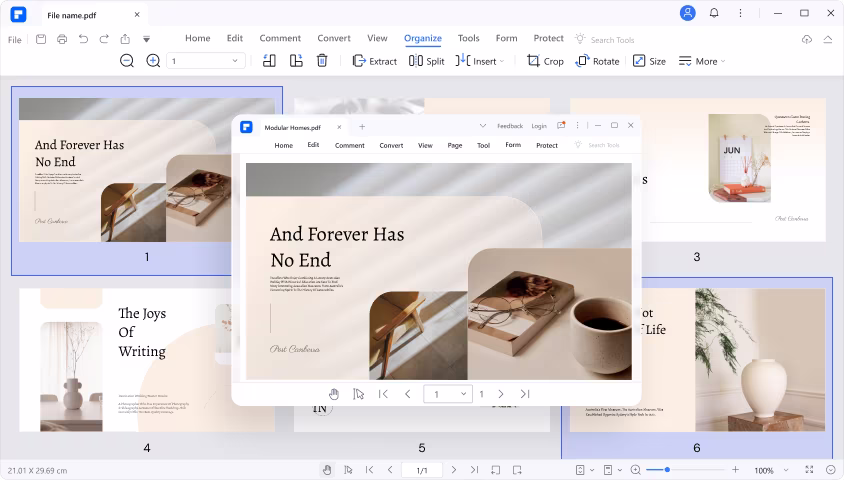Viewport: 844px width, 480px height.
Task: Delete pages with the trash icon
Action: (x=322, y=61)
